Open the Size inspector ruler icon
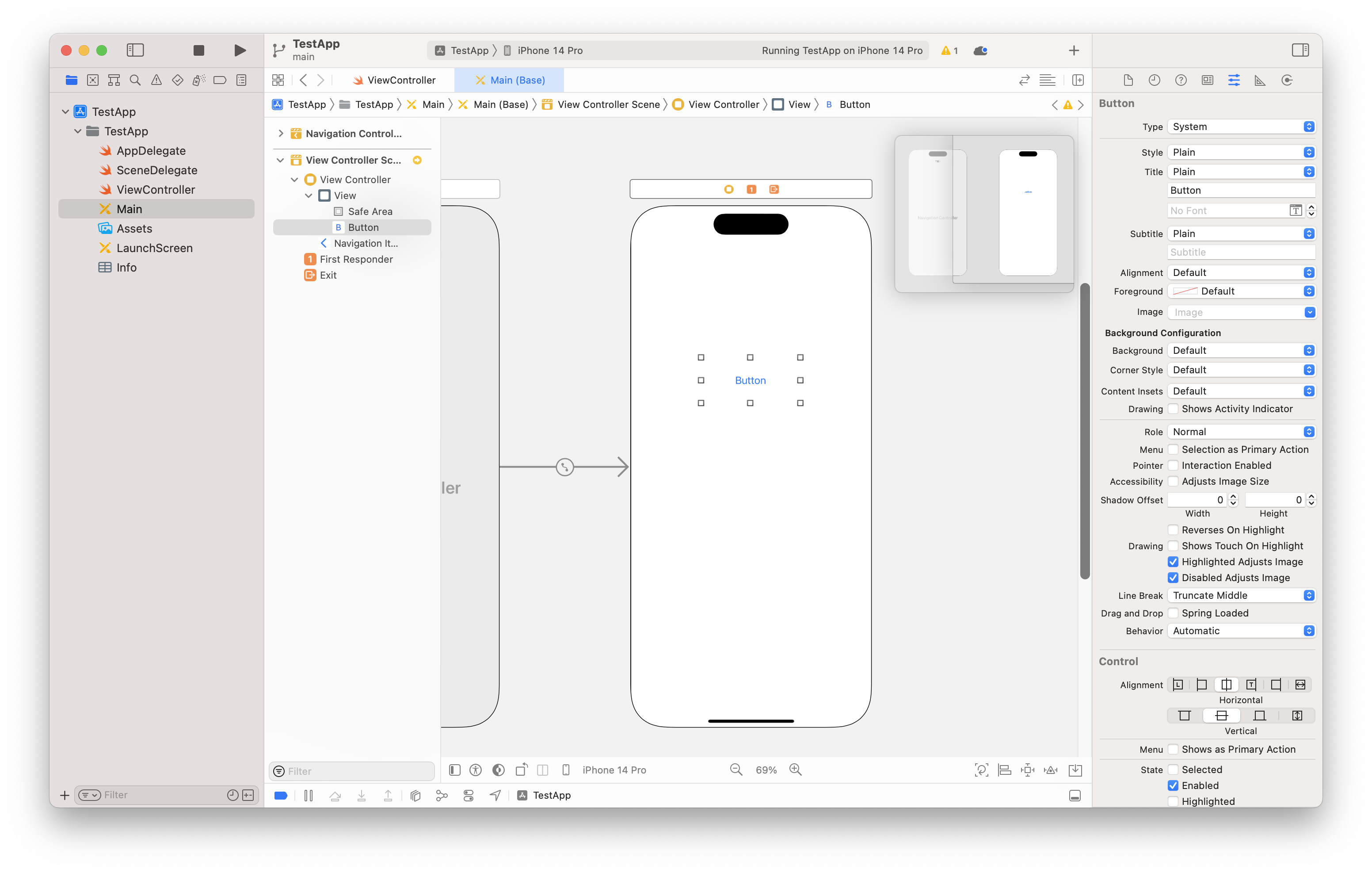Image resolution: width=1372 pixels, height=873 pixels. [1260, 80]
